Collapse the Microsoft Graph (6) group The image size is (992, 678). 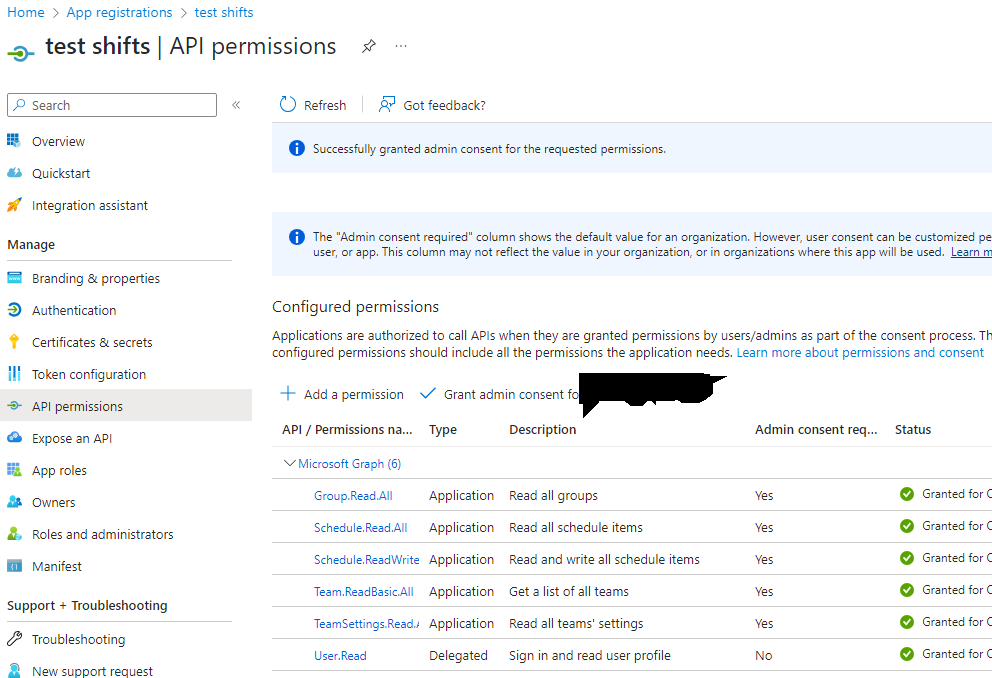pos(290,464)
